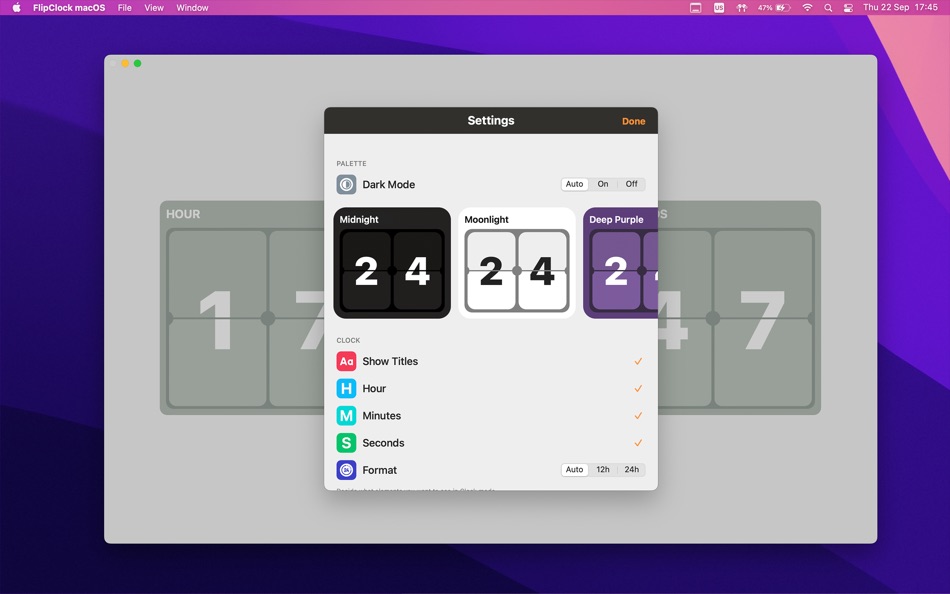Set Dark Mode to On
Image resolution: width=950 pixels, height=594 pixels.
click(x=603, y=184)
